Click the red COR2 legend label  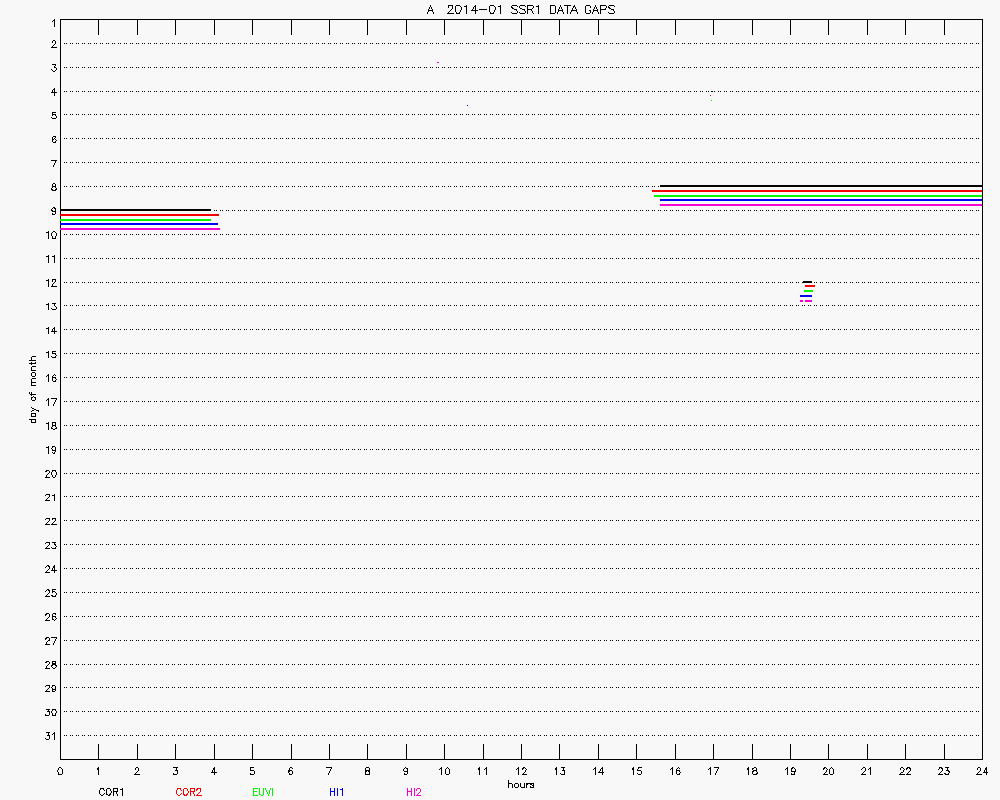tap(188, 792)
